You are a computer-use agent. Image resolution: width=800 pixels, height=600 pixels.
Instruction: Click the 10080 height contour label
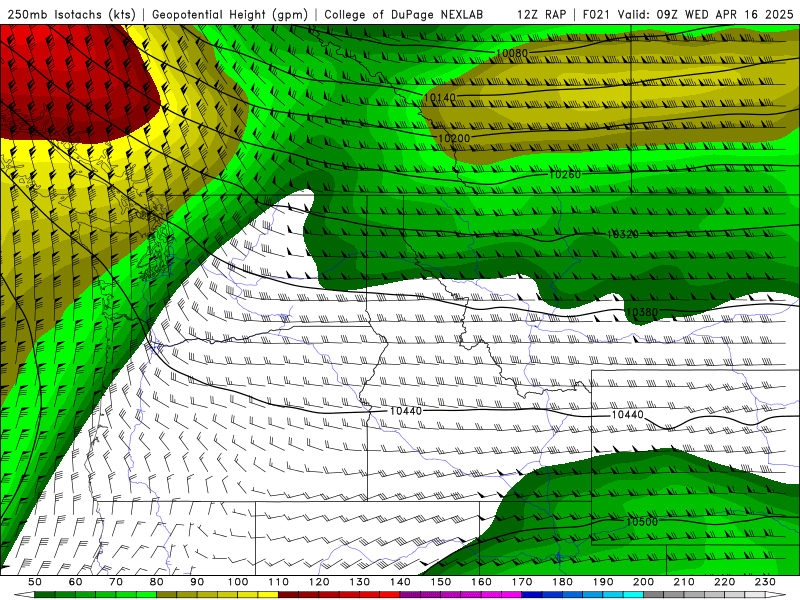(512, 53)
